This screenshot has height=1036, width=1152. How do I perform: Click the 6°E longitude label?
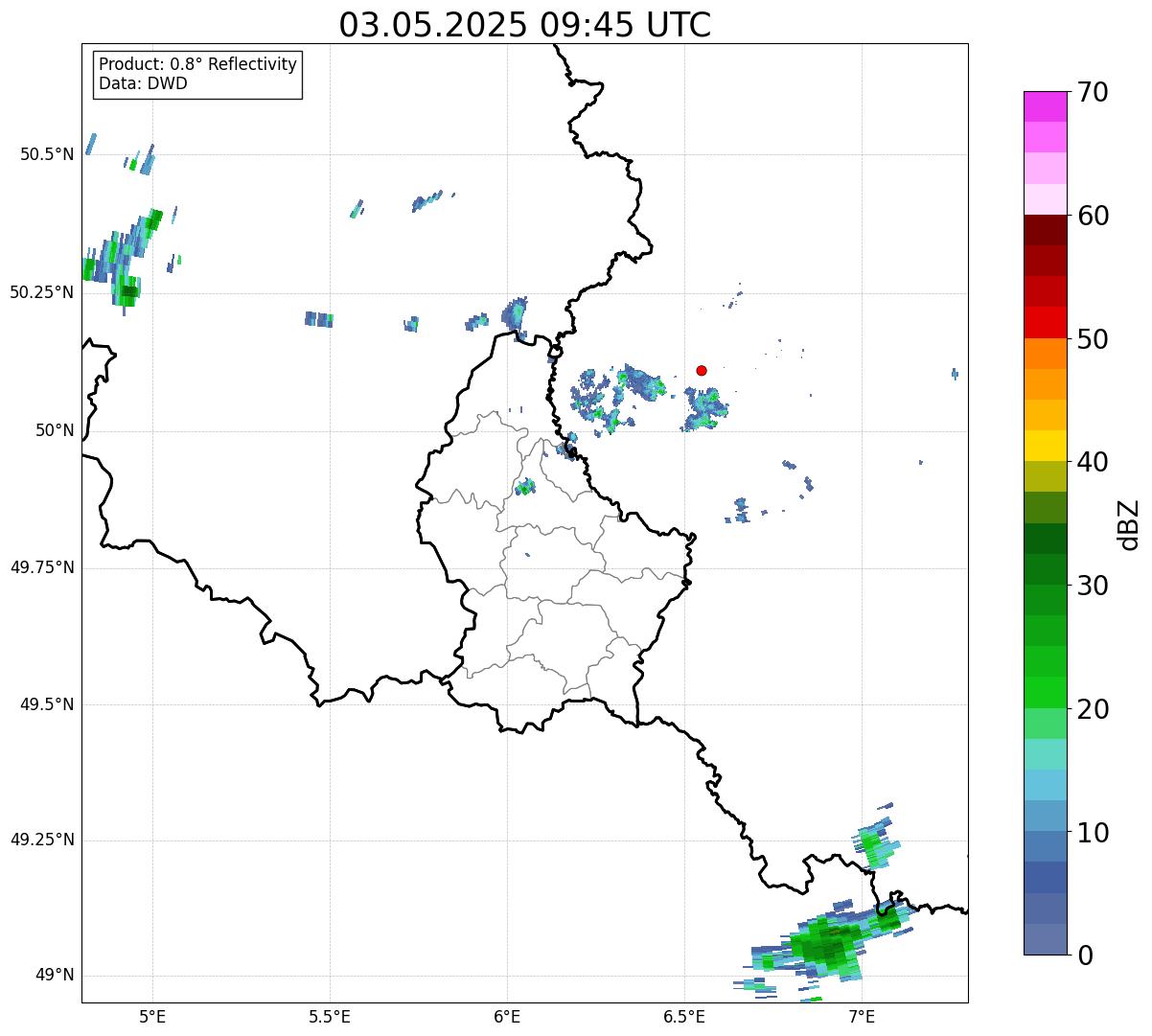507,1016
